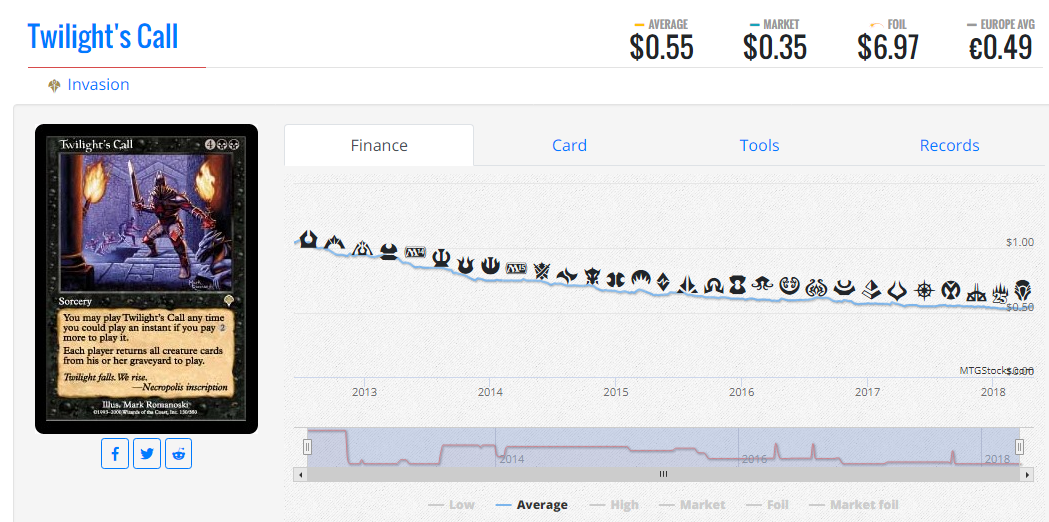Image resolution: width=1049 pixels, height=522 pixels.
Task: Click the Eldritch Moon tentacle icon
Action: tap(762, 284)
